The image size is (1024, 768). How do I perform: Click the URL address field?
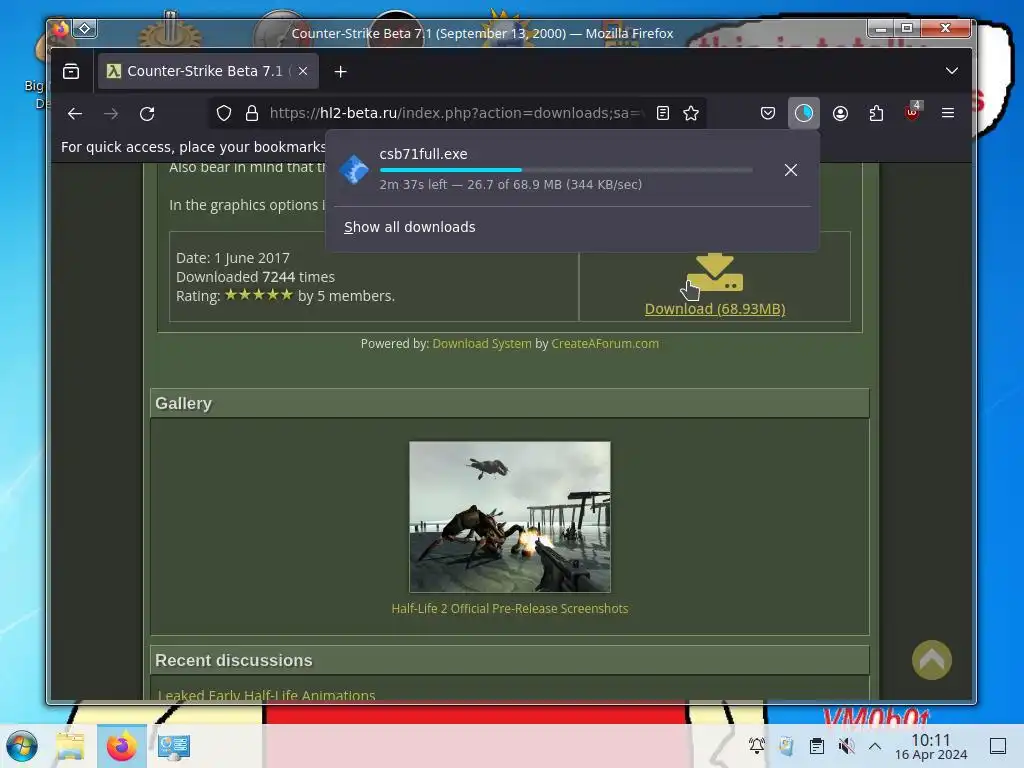(456, 114)
